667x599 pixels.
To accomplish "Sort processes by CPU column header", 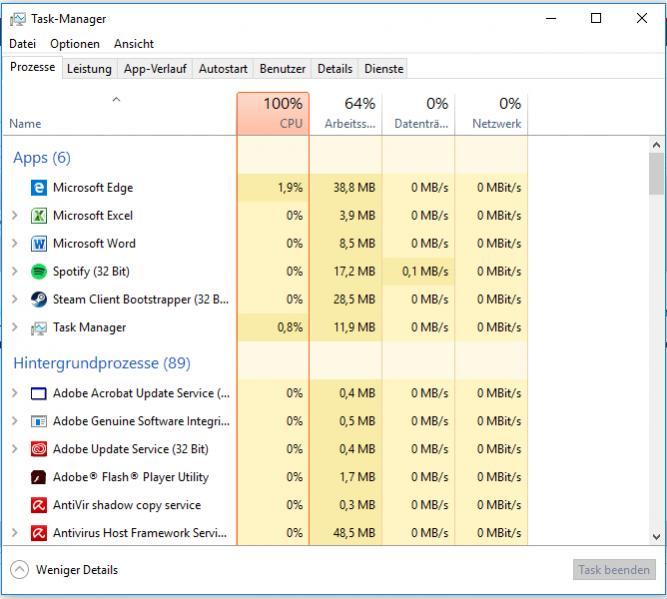I will pos(273,113).
